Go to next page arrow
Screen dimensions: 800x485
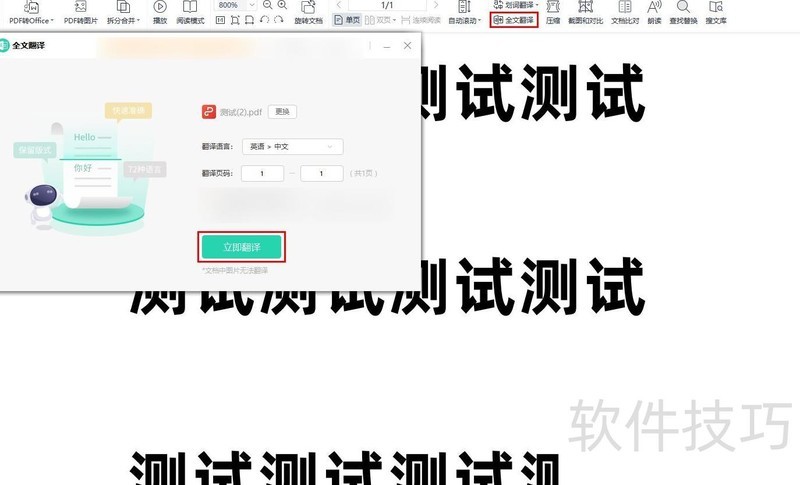click(x=436, y=5)
